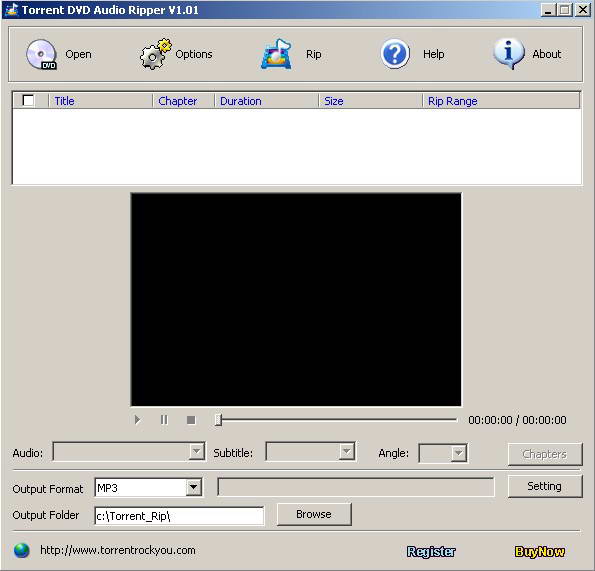Open output Setting button
The image size is (595, 571).
click(545, 486)
